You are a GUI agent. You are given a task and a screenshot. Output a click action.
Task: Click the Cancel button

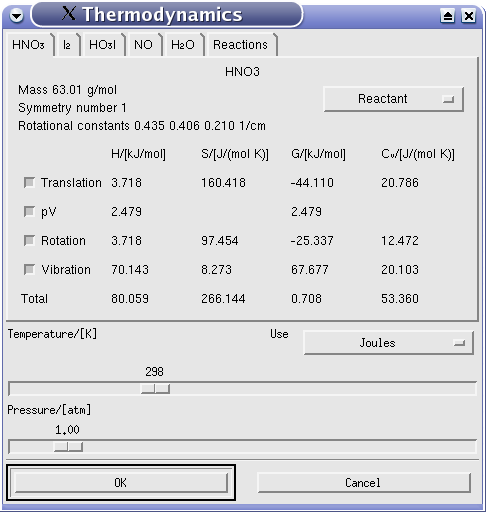click(363, 483)
